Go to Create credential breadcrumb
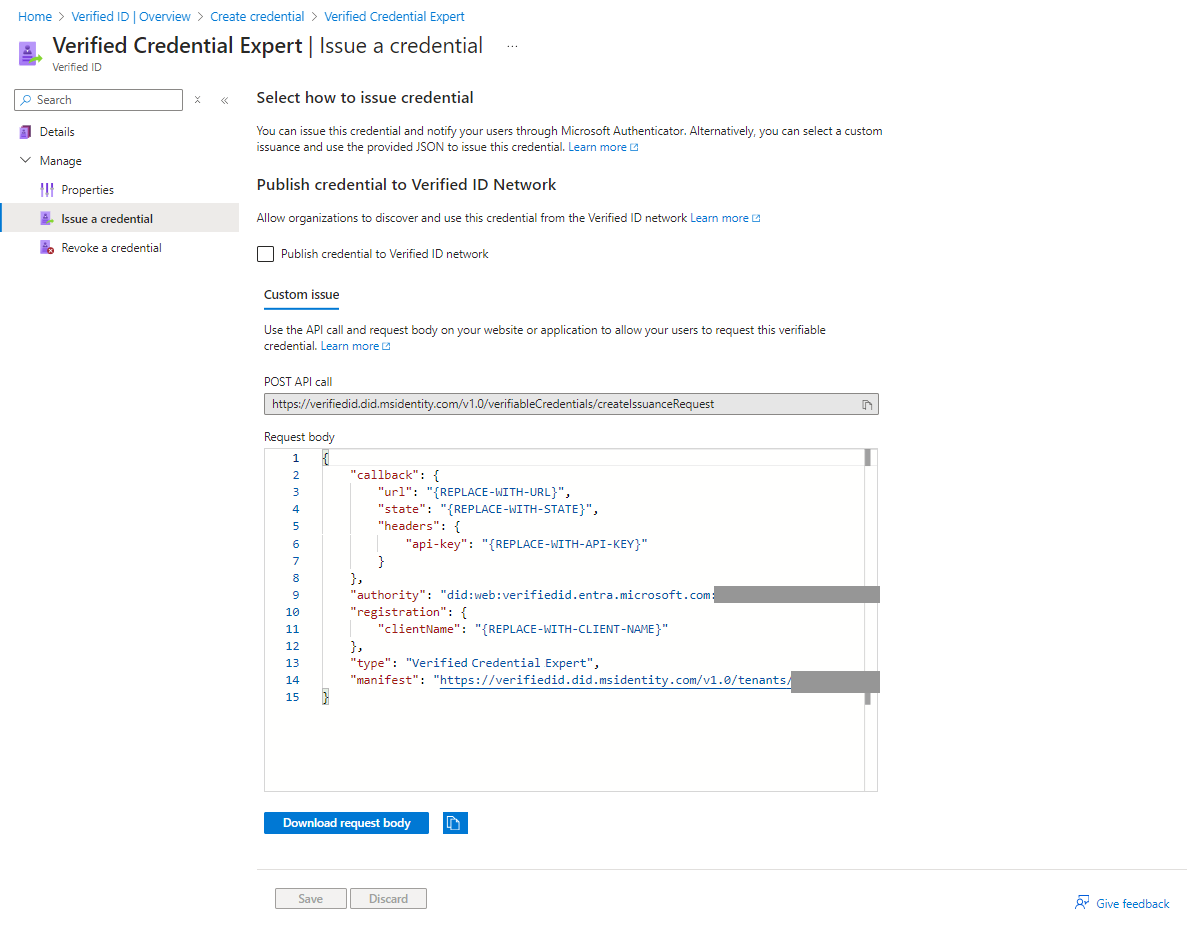1200x926 pixels. coord(257,17)
